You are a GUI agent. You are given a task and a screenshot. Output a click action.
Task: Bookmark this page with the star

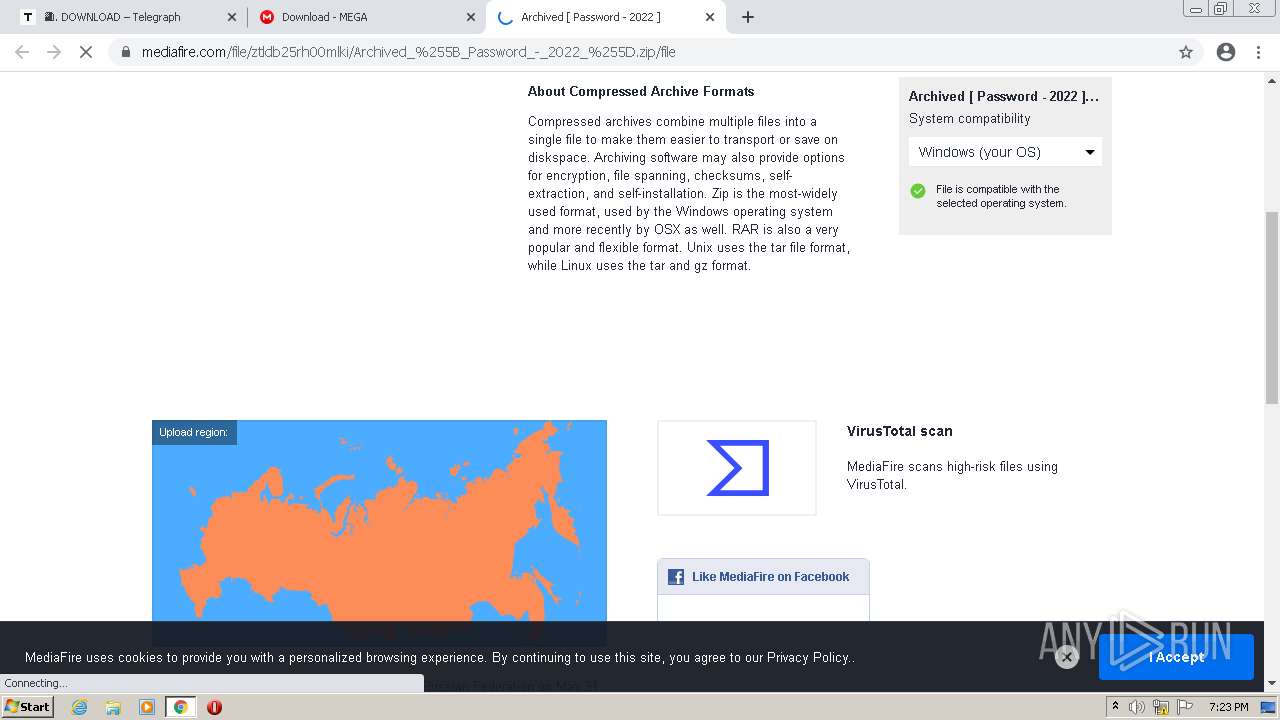click(1185, 52)
